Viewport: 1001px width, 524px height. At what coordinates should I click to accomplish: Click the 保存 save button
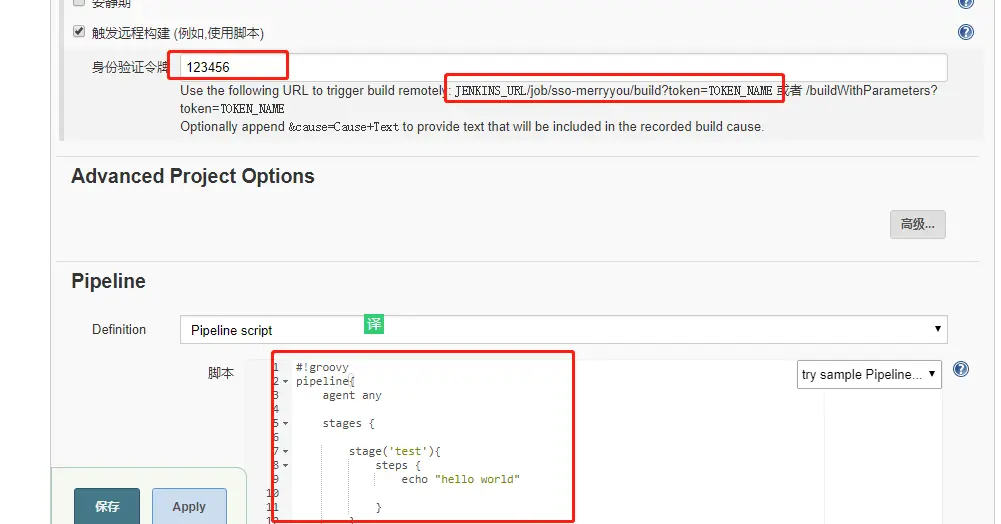[107, 506]
